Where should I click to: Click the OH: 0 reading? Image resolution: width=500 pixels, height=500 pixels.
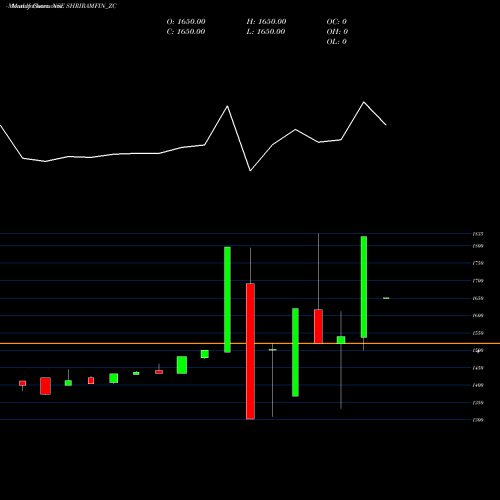tap(337, 32)
